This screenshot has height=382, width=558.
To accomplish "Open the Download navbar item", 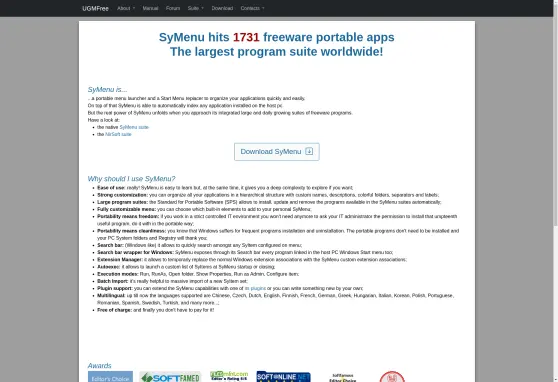I will click(x=222, y=8).
